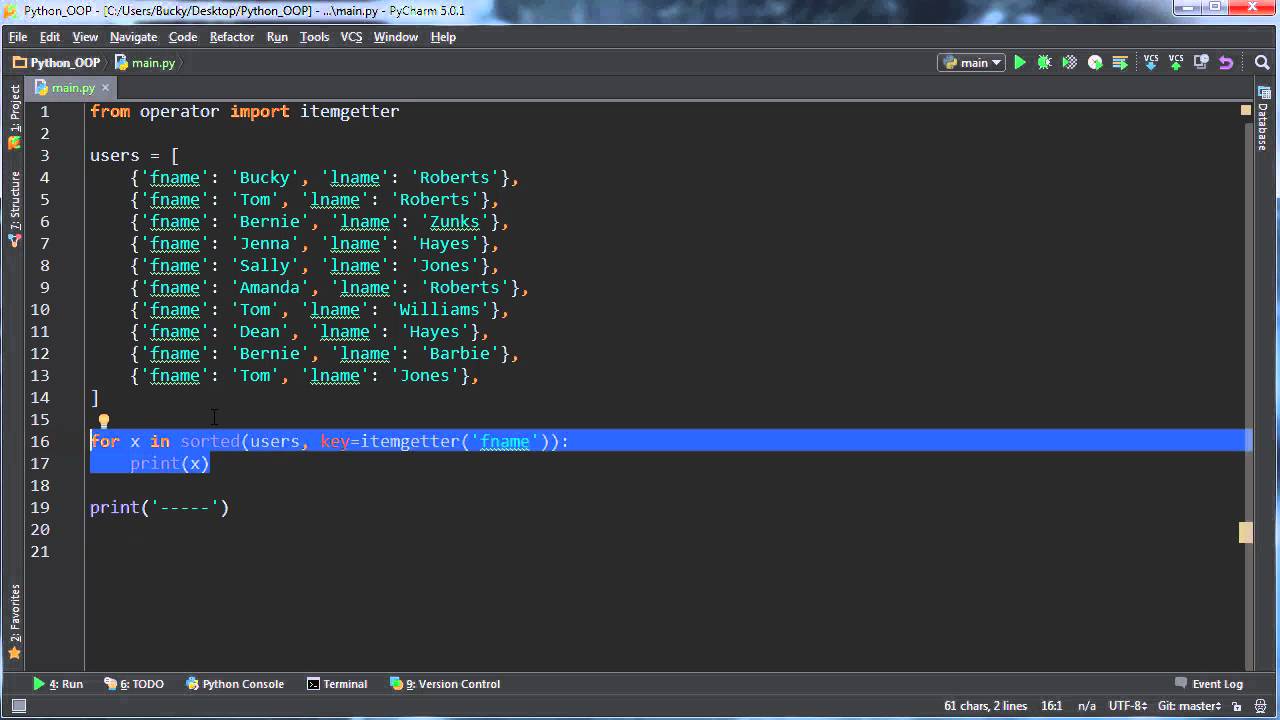Click the 'Zunks' string on line 6
The width and height of the screenshot is (1280, 720).
[x=454, y=221]
